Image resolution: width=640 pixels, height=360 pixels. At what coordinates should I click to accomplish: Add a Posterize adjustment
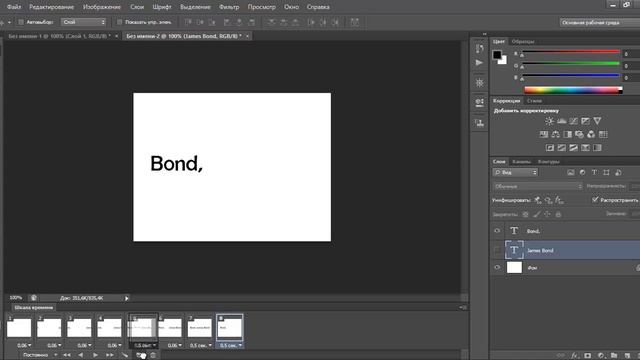(x=562, y=147)
